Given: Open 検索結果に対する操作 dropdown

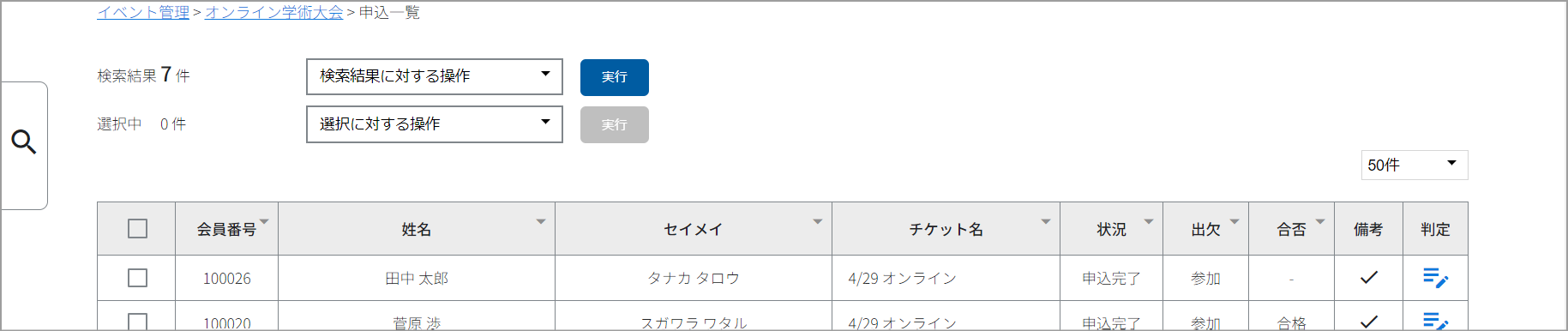Looking at the screenshot, I should (435, 76).
